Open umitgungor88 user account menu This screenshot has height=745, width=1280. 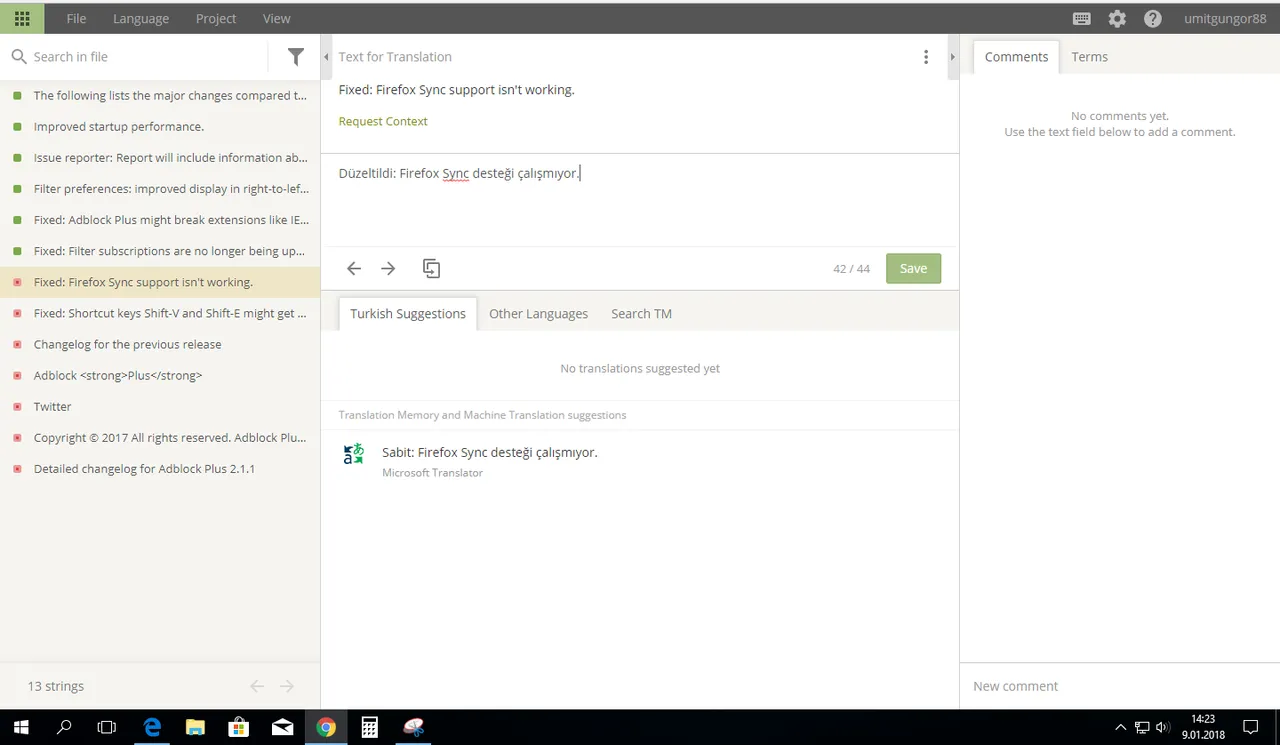coord(1225,18)
